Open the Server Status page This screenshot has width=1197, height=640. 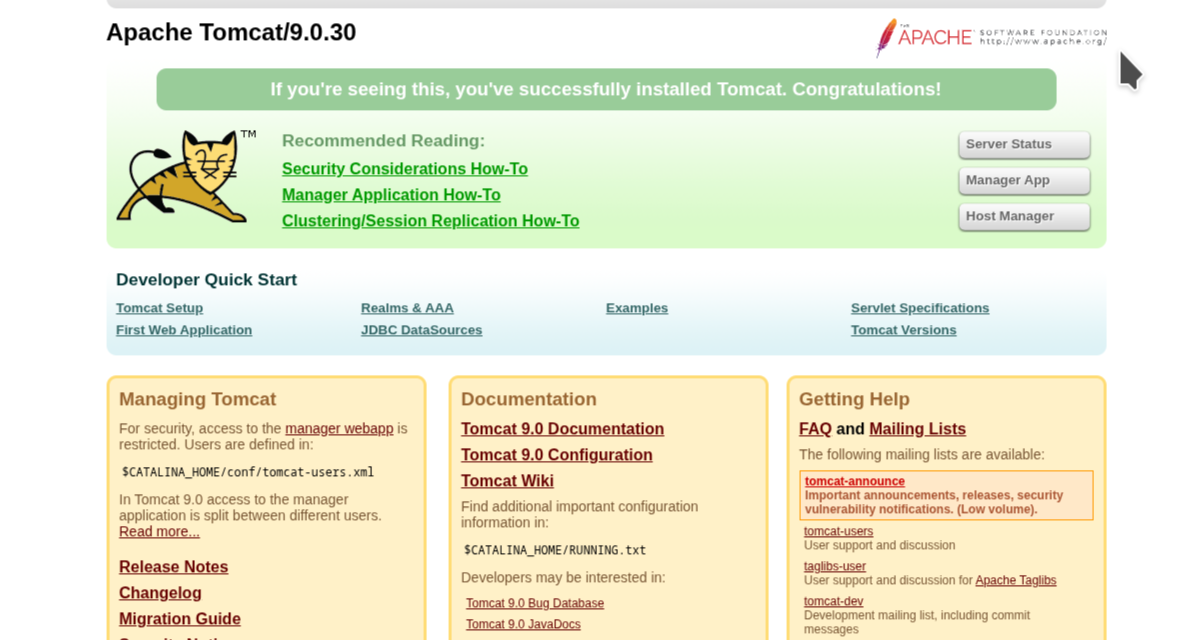point(1024,144)
